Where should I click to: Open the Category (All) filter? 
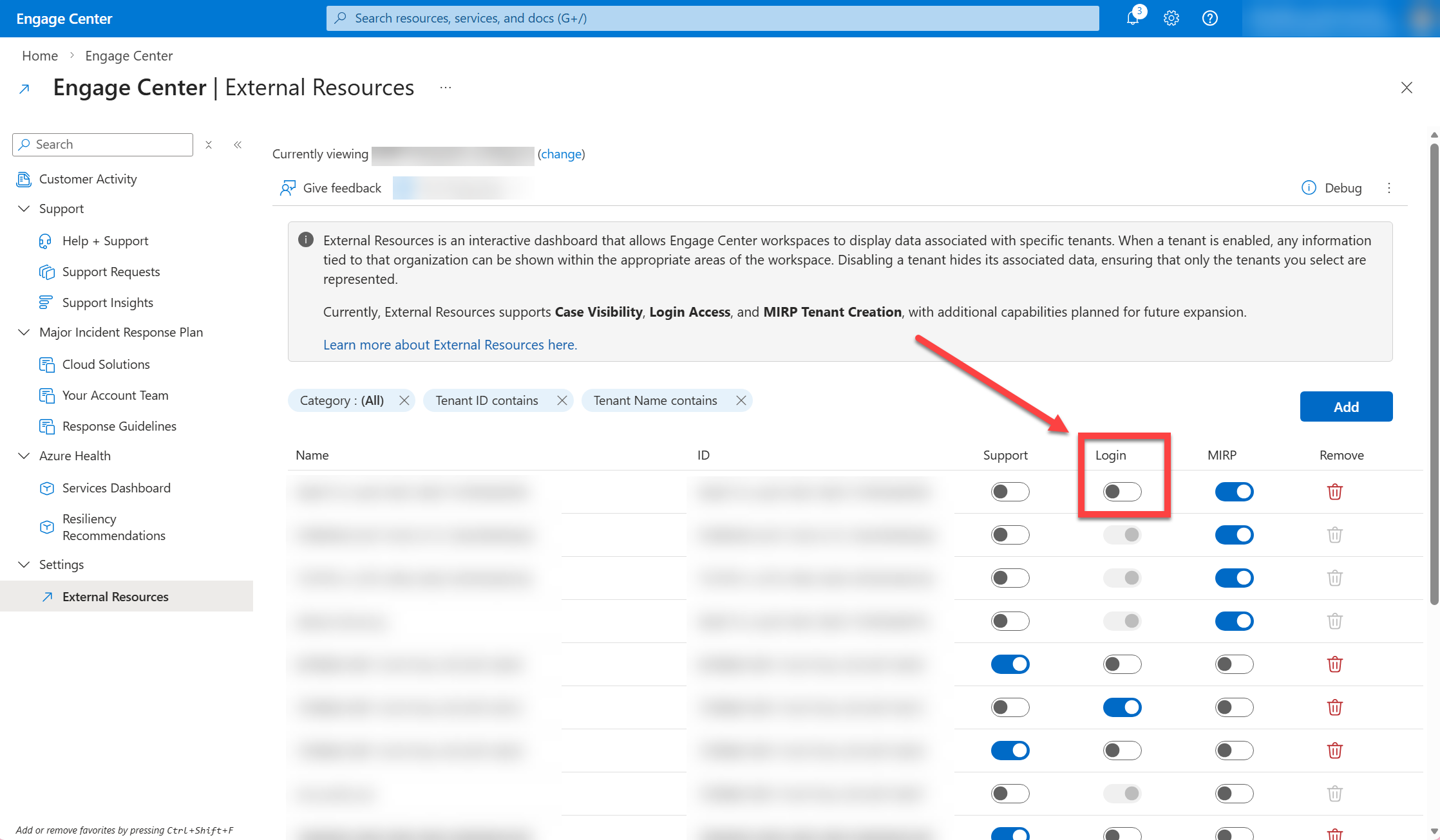tap(342, 400)
